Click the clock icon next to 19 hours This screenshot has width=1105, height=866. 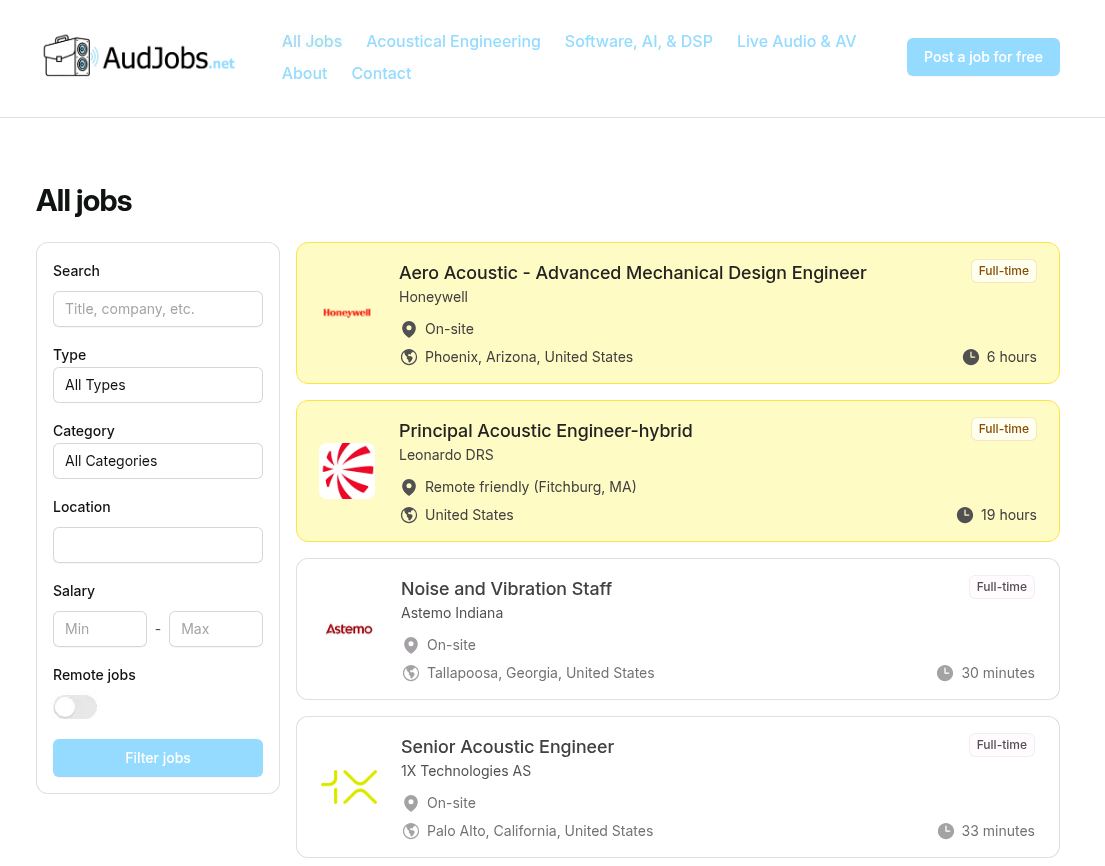click(965, 515)
